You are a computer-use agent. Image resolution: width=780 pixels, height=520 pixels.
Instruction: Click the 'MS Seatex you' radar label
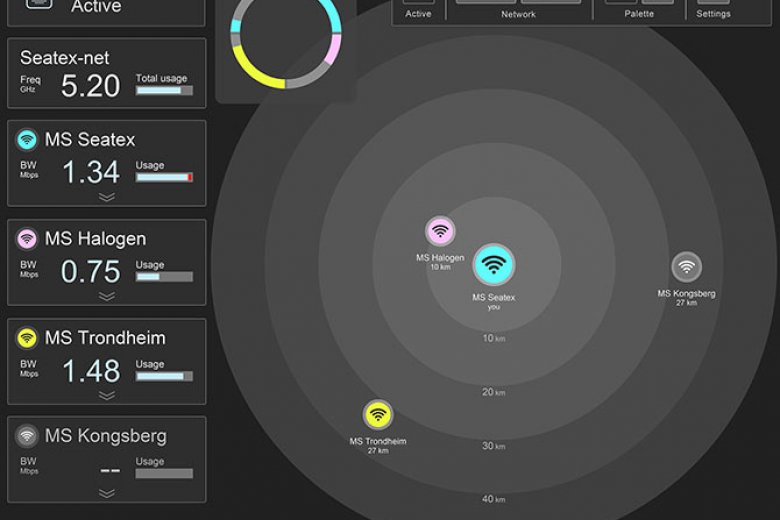click(x=493, y=302)
